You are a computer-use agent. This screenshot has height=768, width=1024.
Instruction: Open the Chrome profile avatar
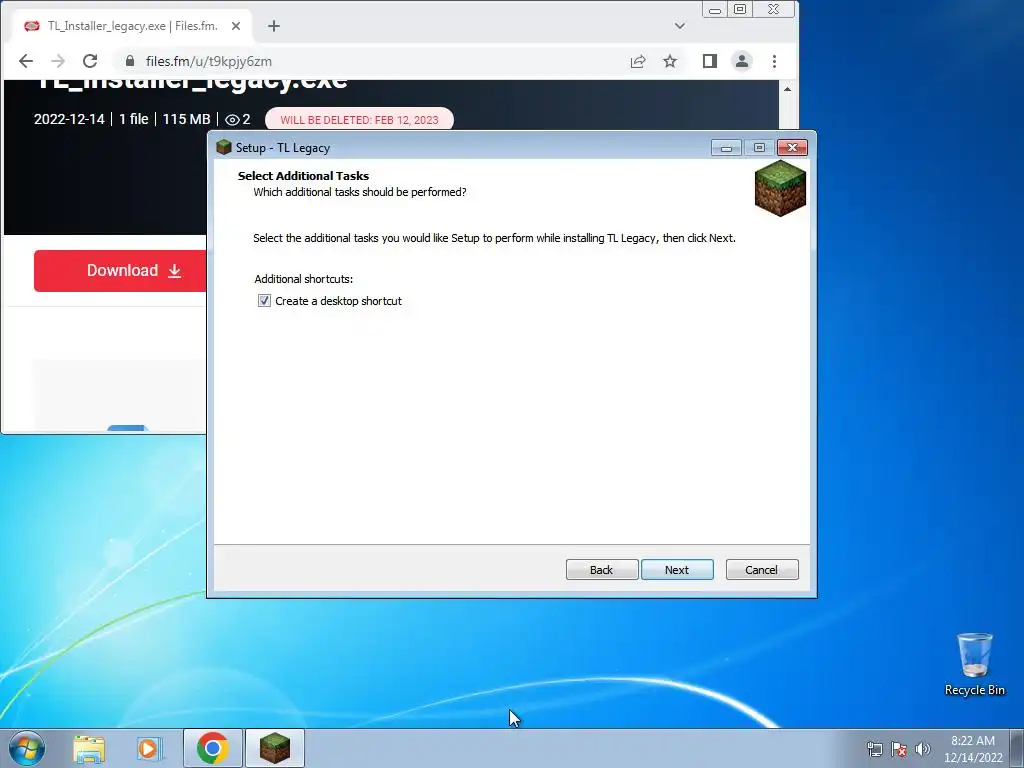click(x=742, y=61)
